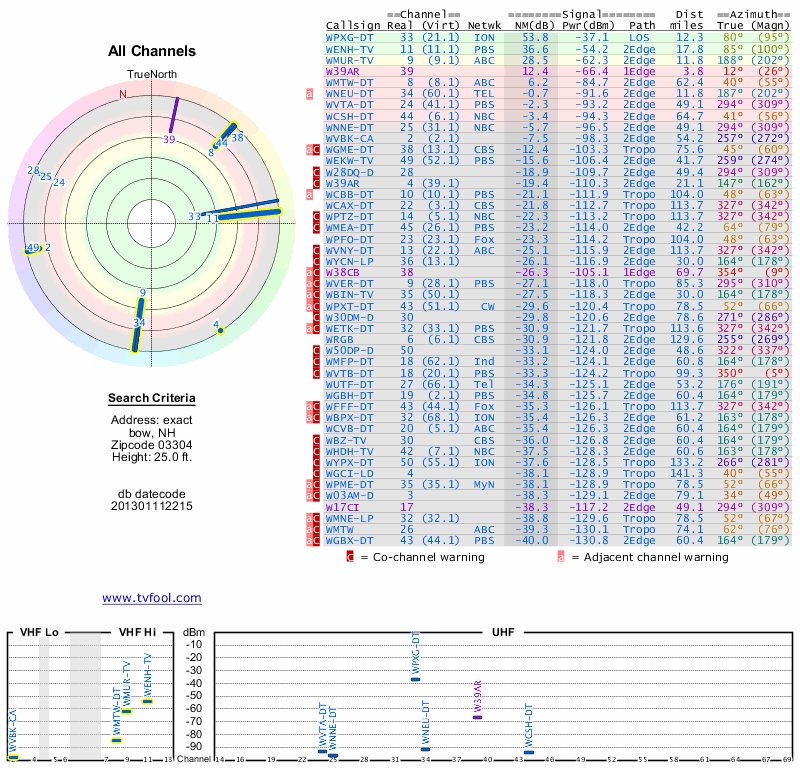
Task: Click the adjacent warning icon beside WNEU-DT
Action: point(309,93)
